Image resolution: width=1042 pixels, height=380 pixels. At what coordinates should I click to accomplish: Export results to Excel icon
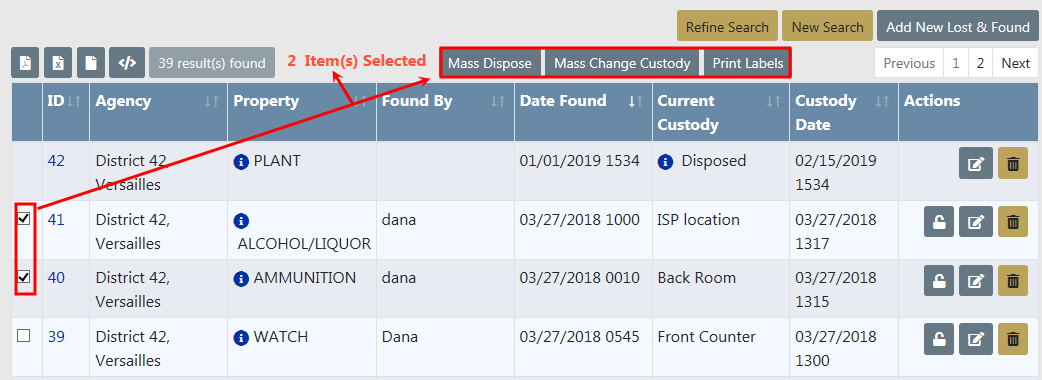[x=58, y=63]
